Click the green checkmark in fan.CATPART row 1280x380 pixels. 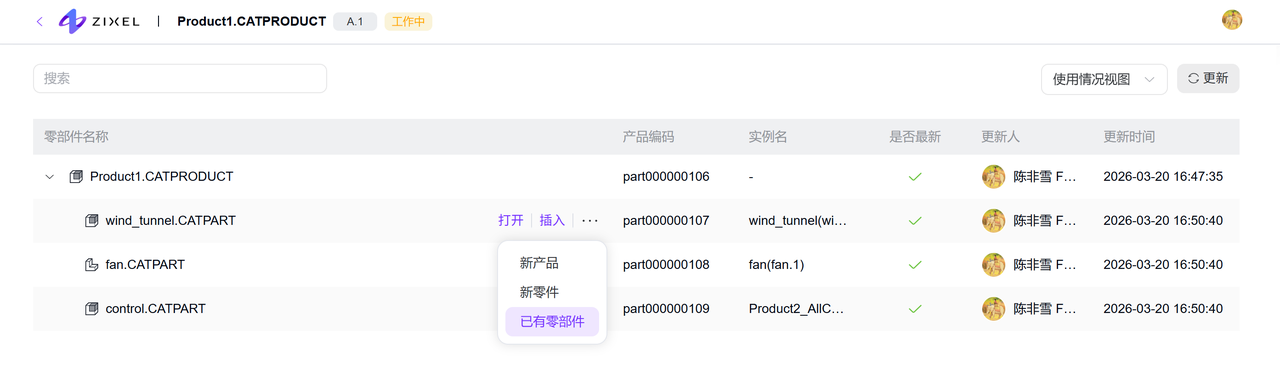point(915,265)
